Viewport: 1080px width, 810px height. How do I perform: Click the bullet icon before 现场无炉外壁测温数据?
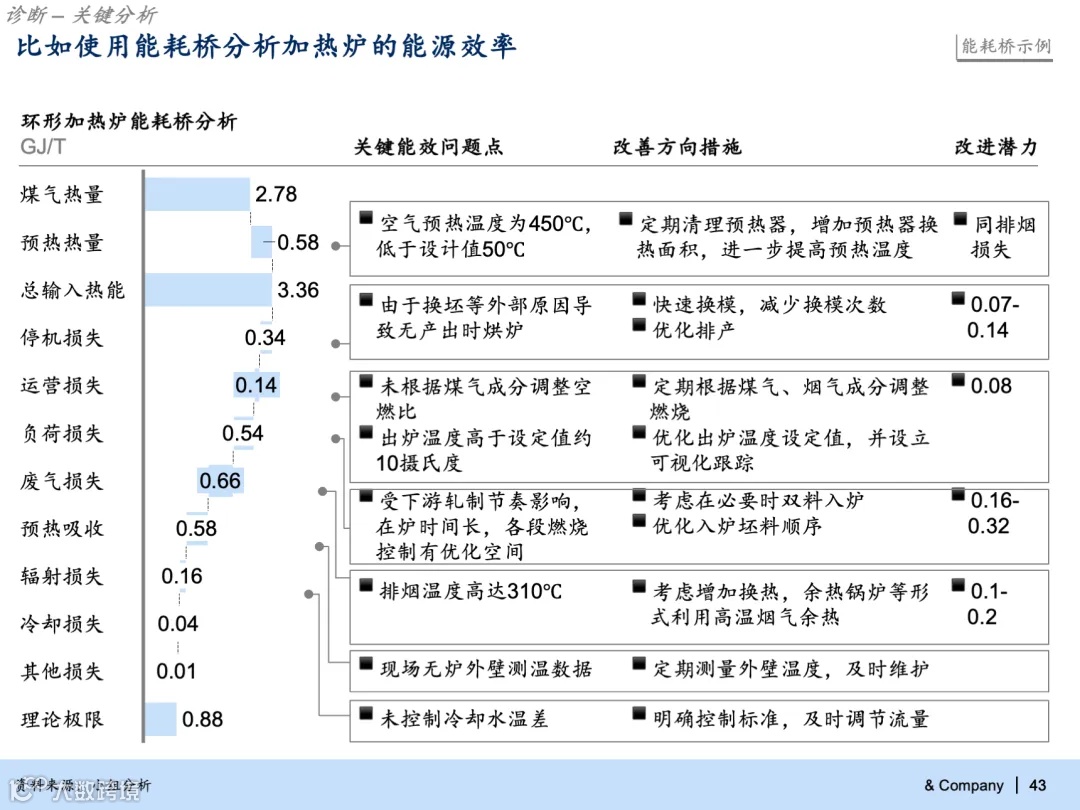coord(365,662)
